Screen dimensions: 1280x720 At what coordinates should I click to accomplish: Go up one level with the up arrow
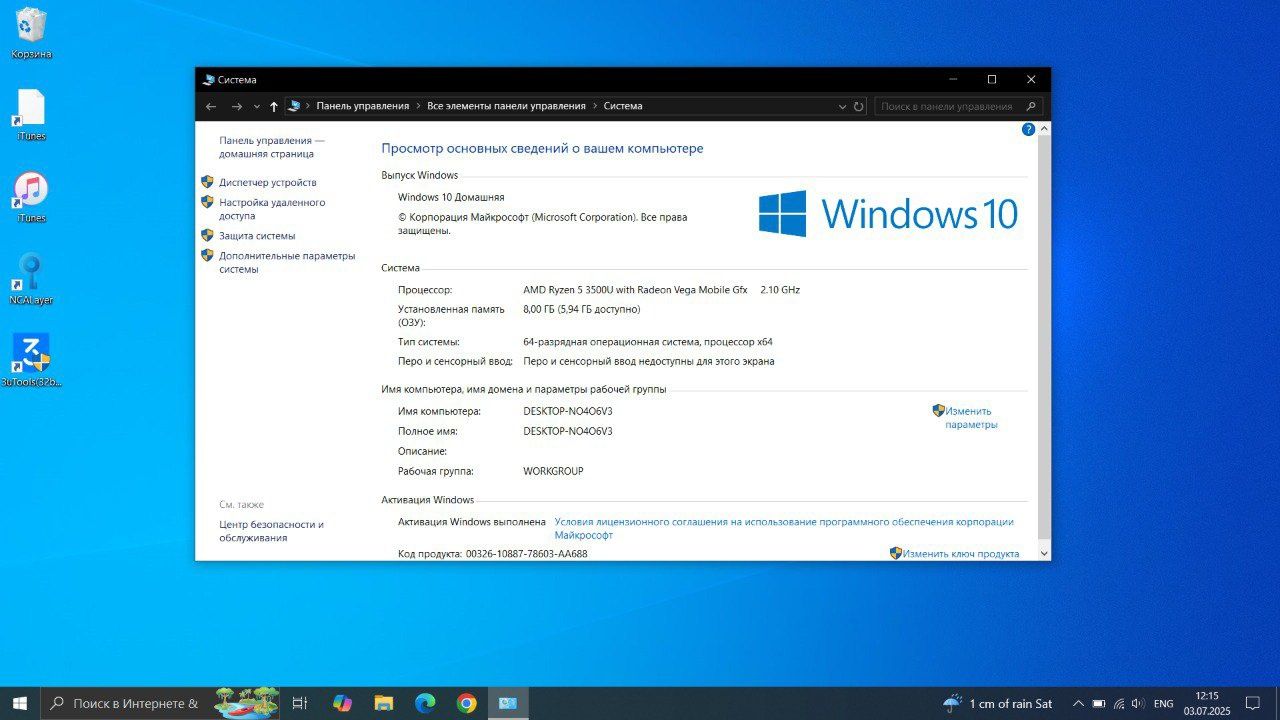[274, 106]
